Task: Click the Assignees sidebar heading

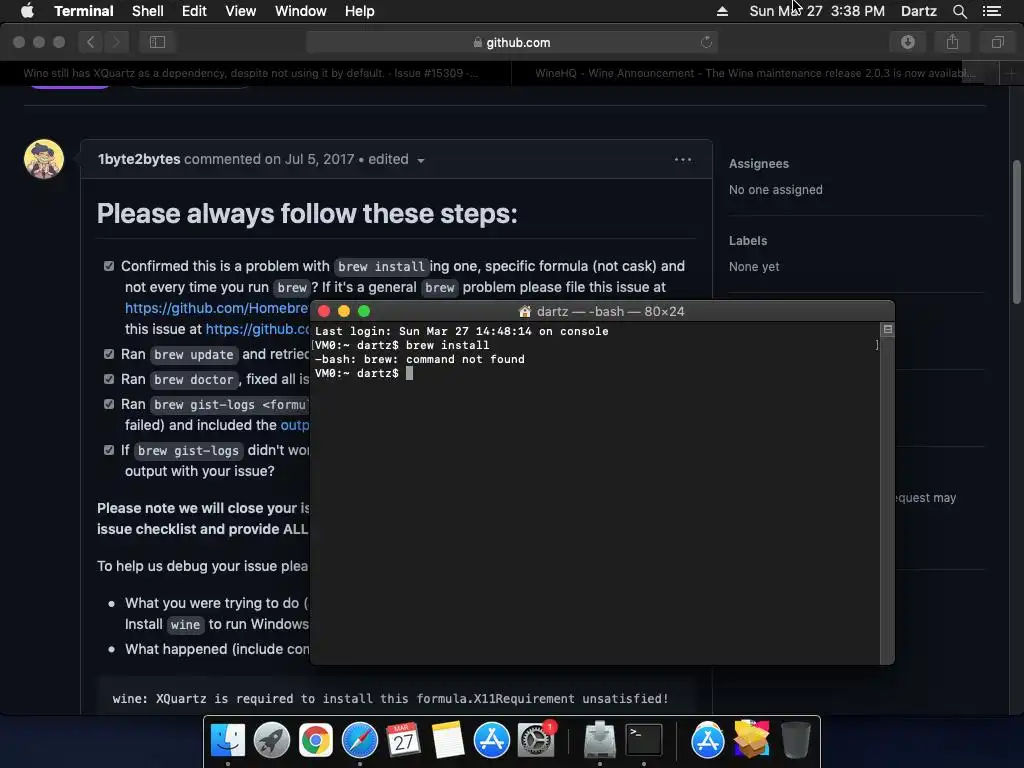Action: pos(759,164)
